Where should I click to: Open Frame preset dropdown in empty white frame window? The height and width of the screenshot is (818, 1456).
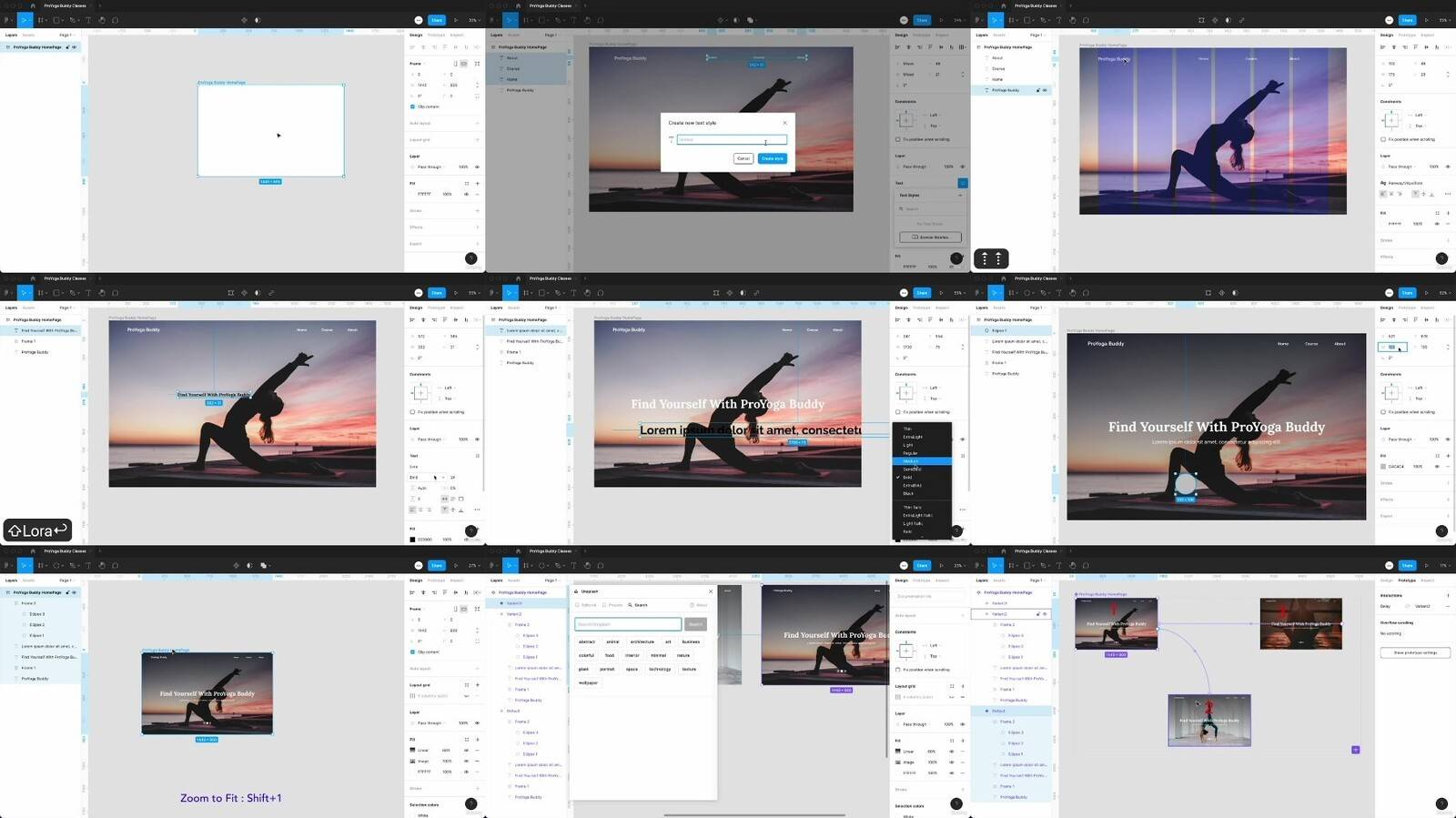point(416,64)
